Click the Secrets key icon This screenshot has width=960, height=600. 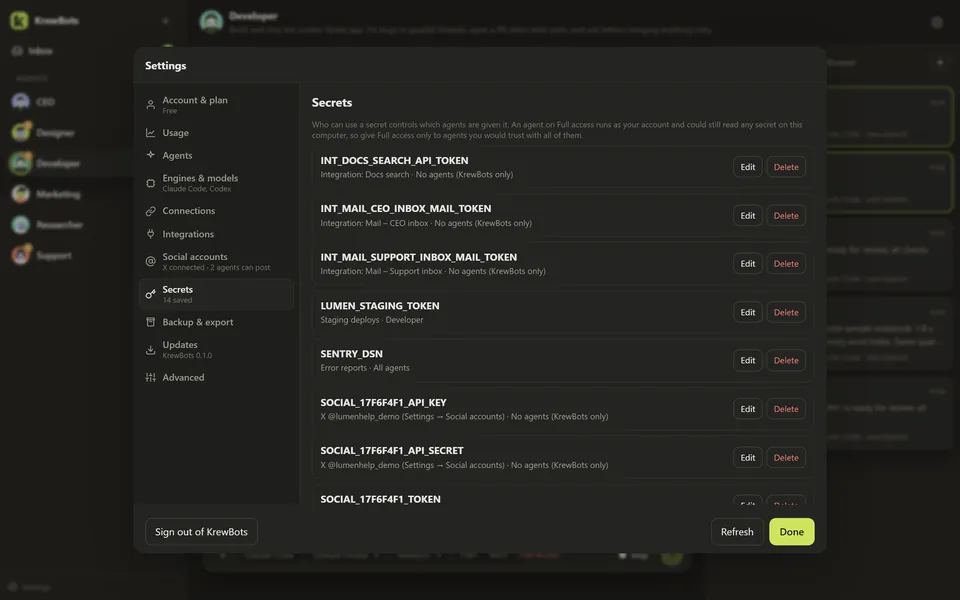tap(151, 294)
